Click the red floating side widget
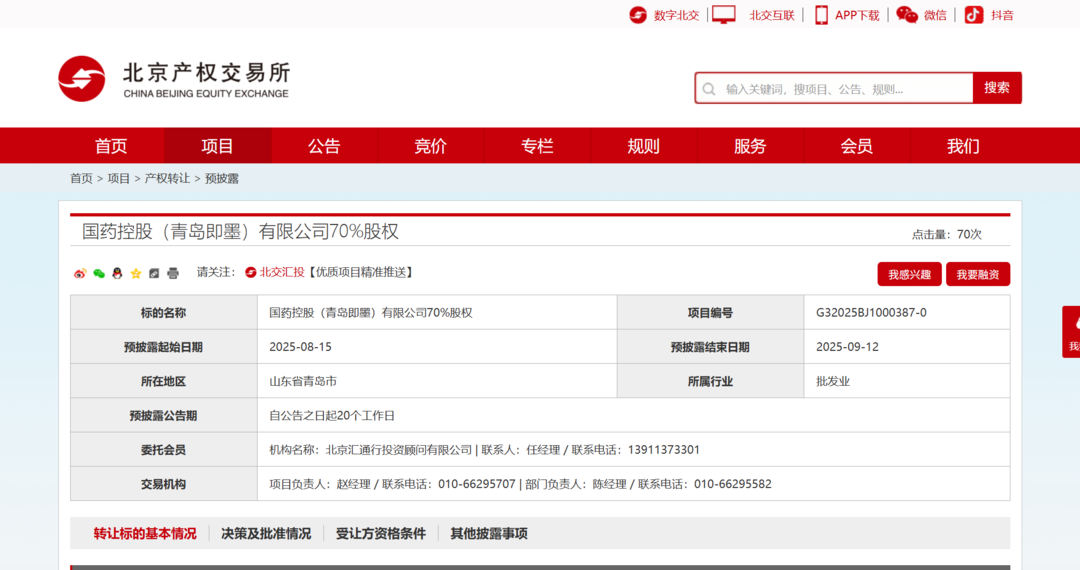1080x570 pixels. tap(1071, 332)
